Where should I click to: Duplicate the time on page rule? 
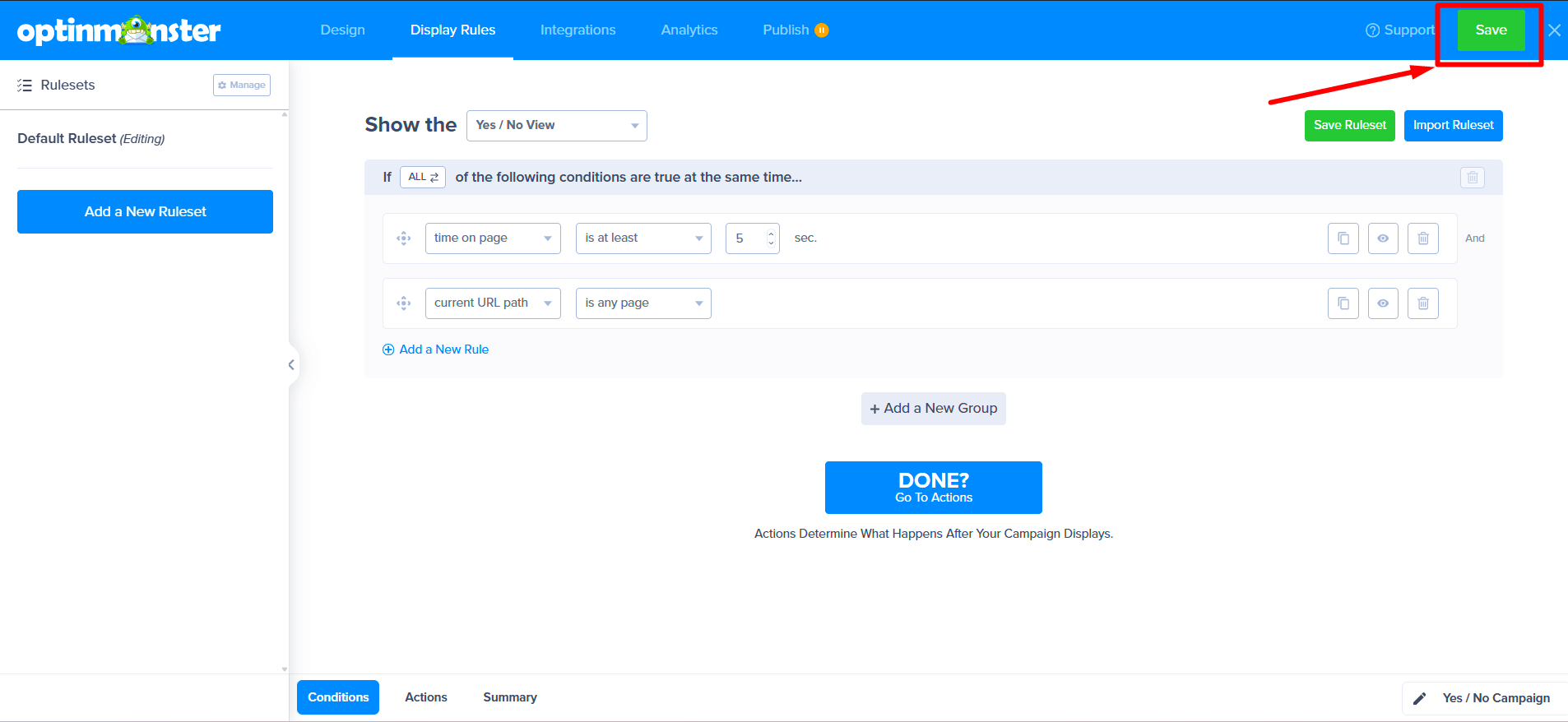tap(1343, 238)
